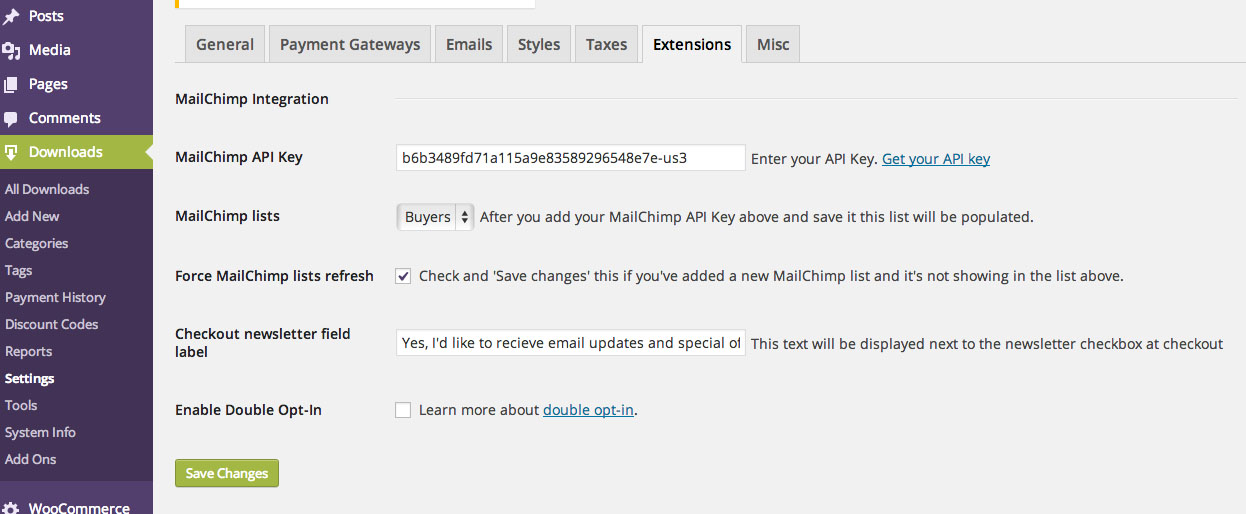Uncheck Force MailChimp lists refresh checkbox
Viewport: 1246px width, 514px height.
403,276
